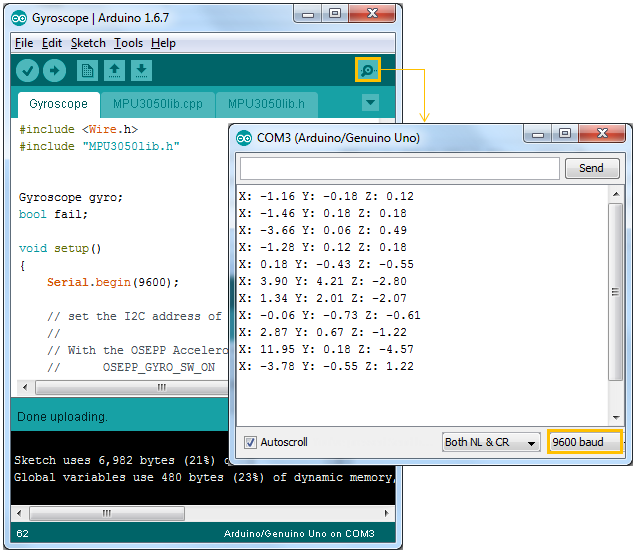Open the 9600 baud rate dropdown
Screen dimensions: 636x552
pyautogui.click(x=584, y=442)
